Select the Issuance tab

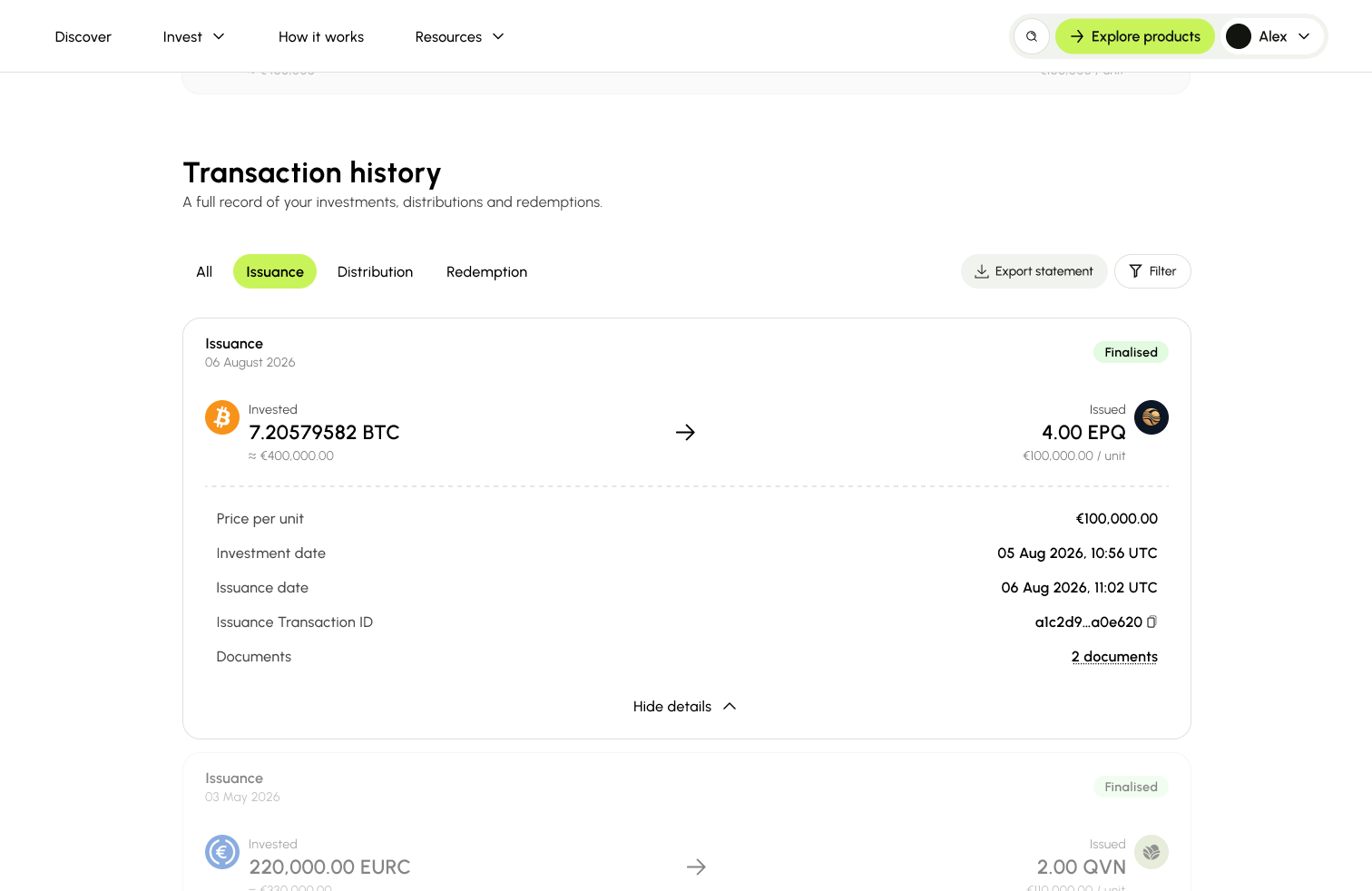pos(275,271)
